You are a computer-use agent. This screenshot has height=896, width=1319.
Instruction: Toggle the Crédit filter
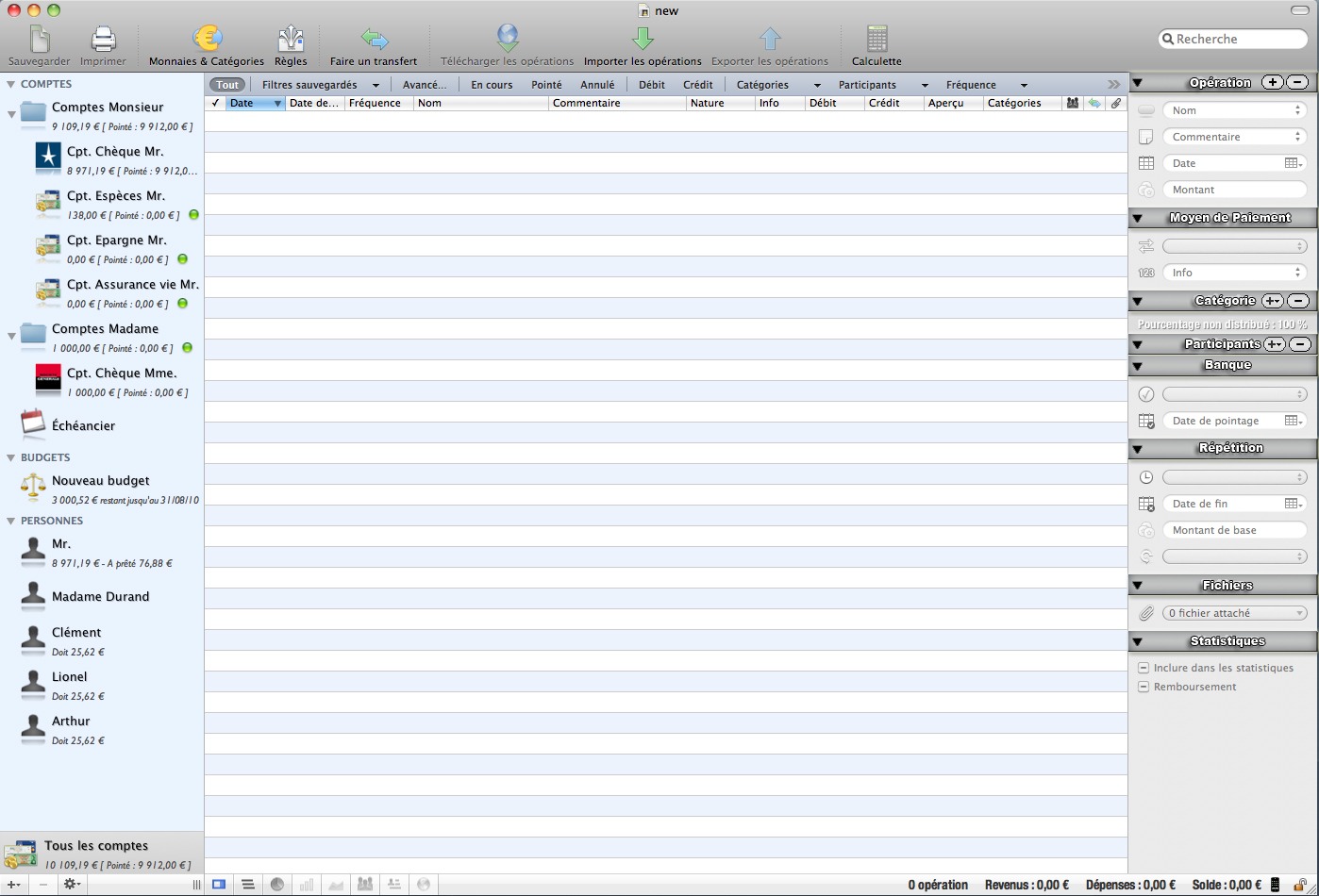coord(698,85)
